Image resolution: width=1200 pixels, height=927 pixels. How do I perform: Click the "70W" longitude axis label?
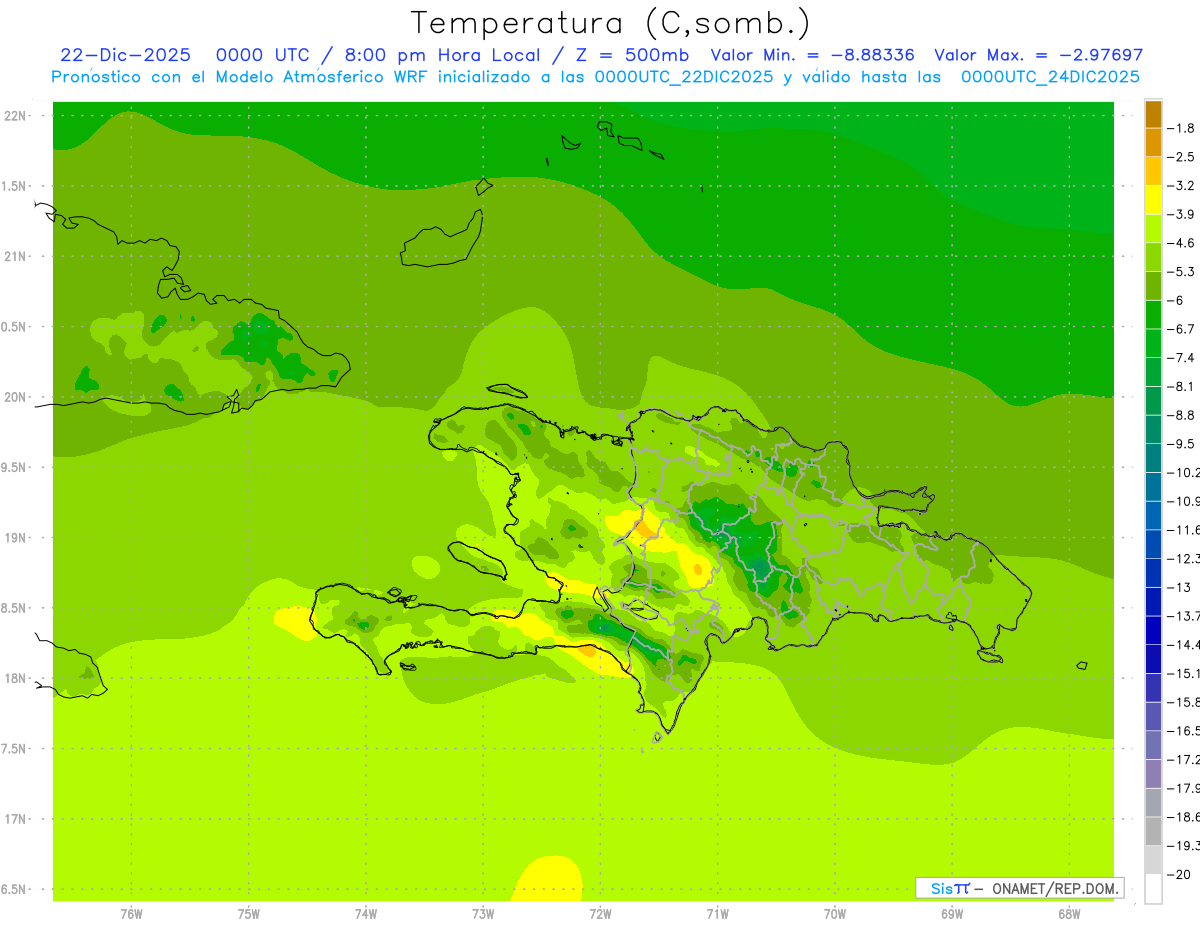pos(834,914)
